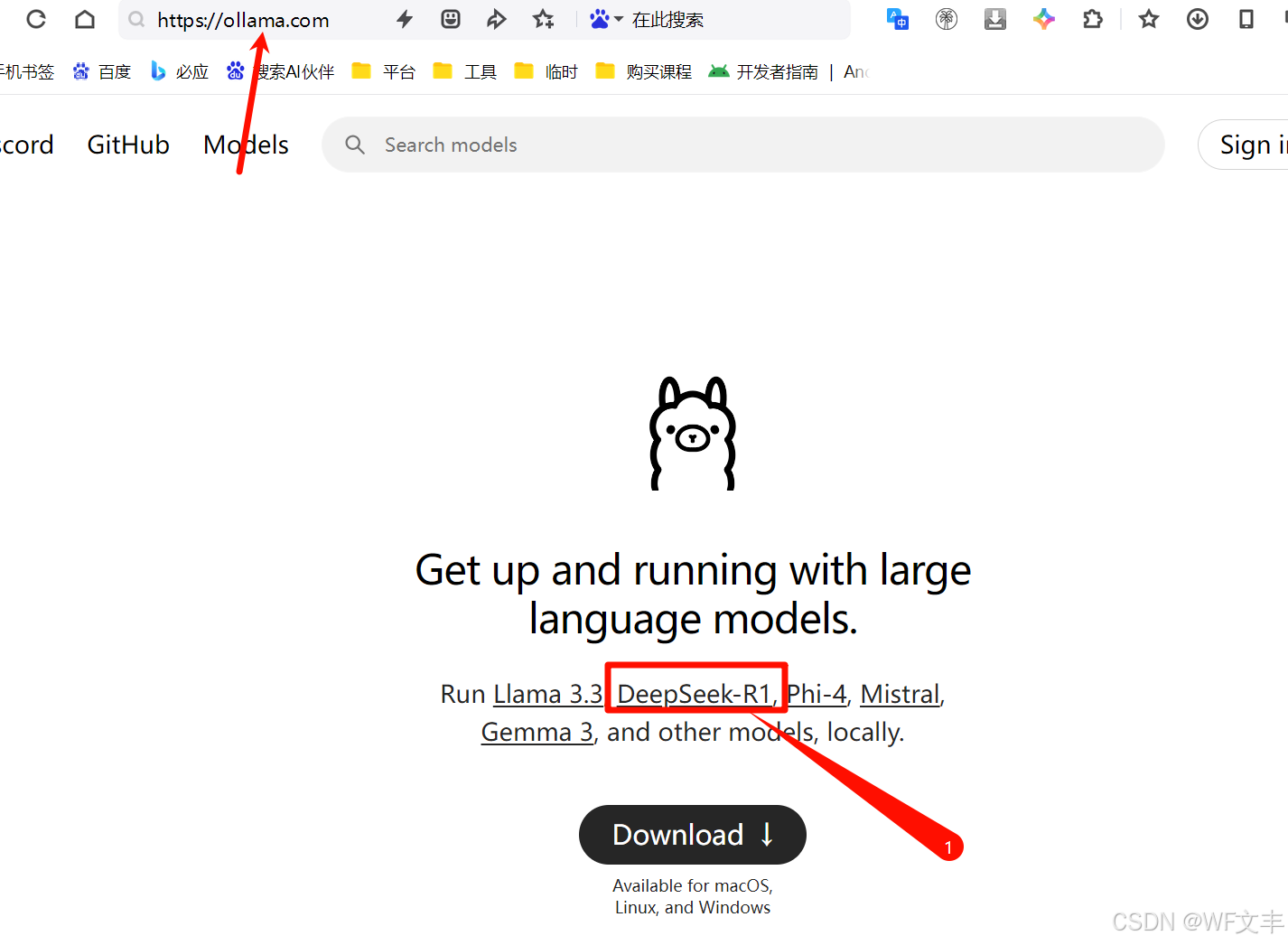The width and height of the screenshot is (1288, 945).
Task: Open the 必应 Bing bookmark
Action: [x=180, y=71]
